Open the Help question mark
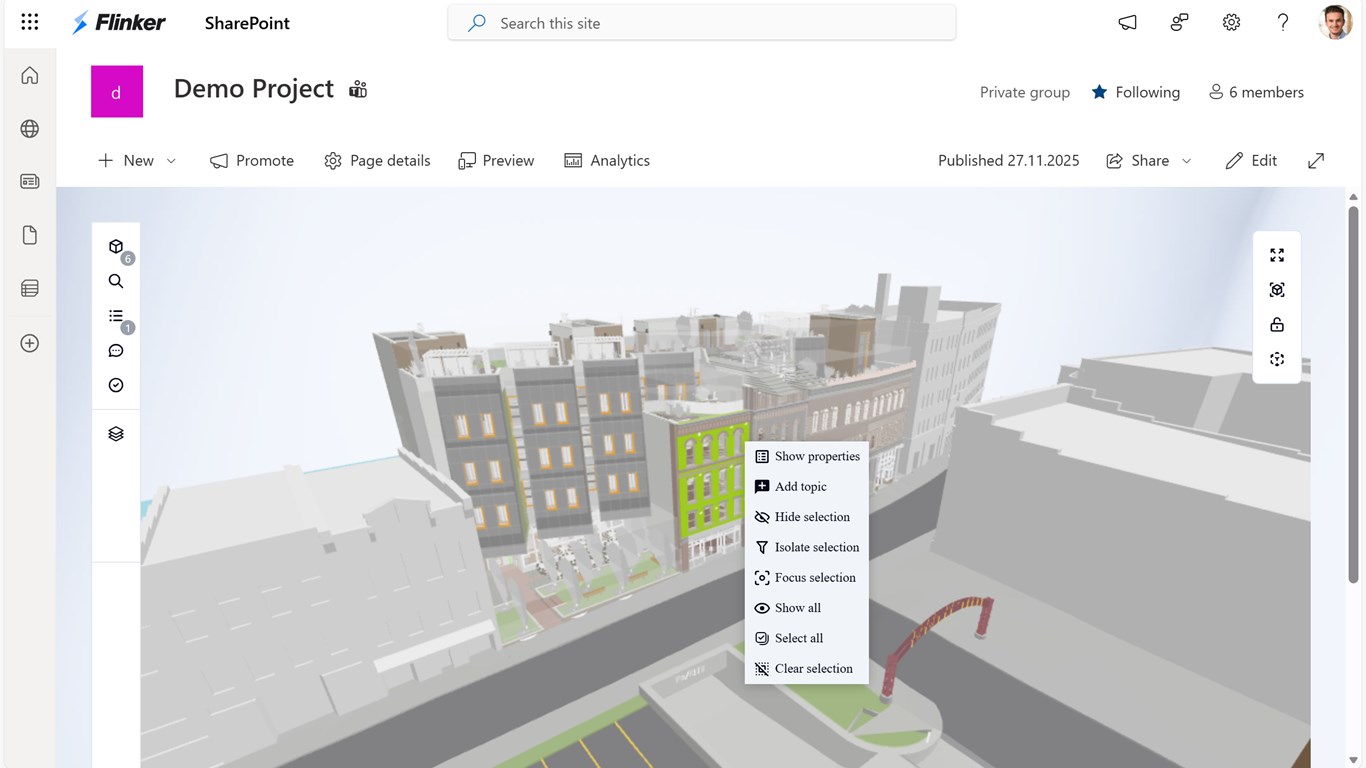1366x768 pixels. coord(1283,22)
